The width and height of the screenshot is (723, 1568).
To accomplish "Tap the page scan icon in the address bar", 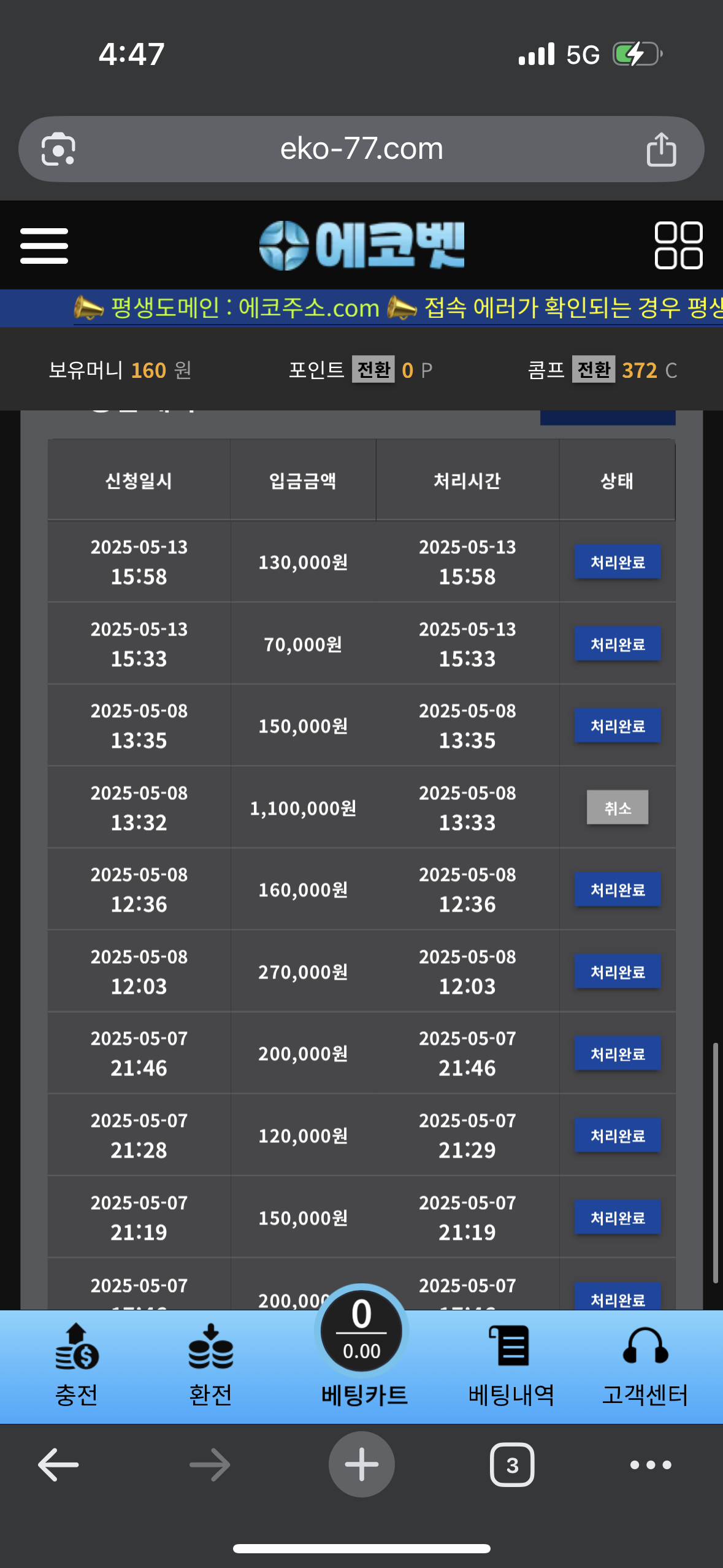I will click(x=58, y=149).
